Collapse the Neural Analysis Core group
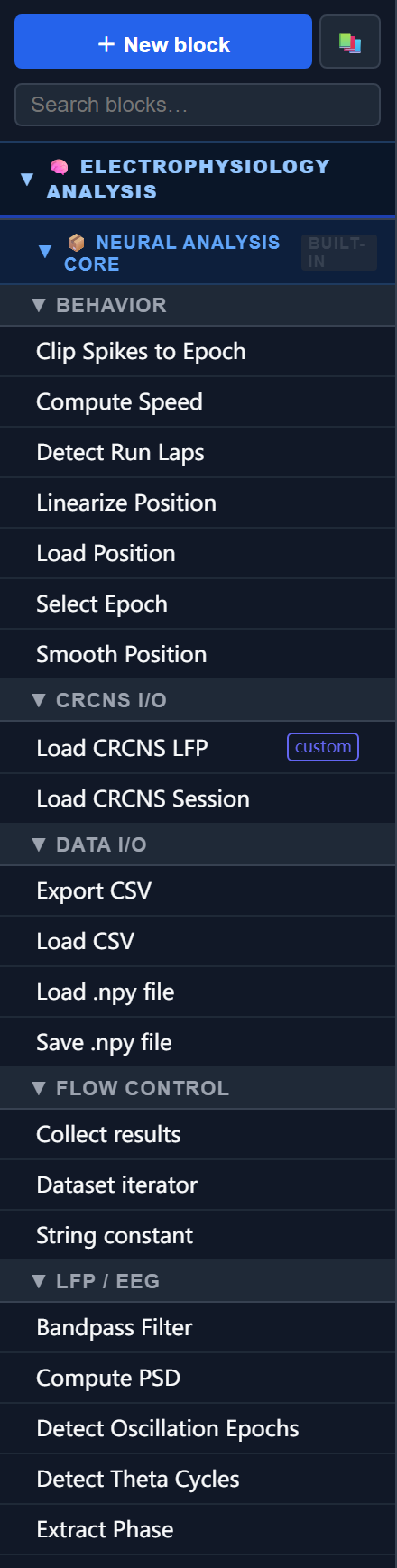This screenshot has width=397, height=1568. [x=45, y=252]
